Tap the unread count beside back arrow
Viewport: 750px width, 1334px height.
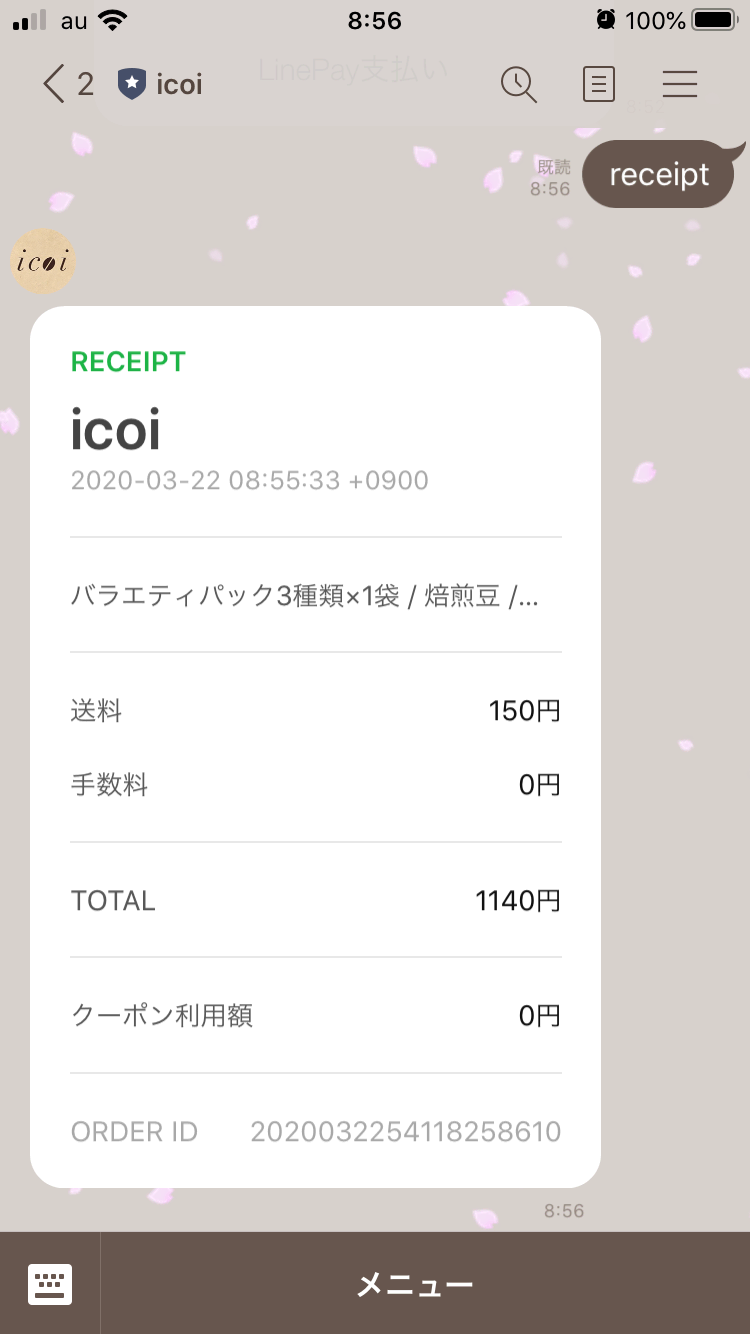tap(85, 85)
